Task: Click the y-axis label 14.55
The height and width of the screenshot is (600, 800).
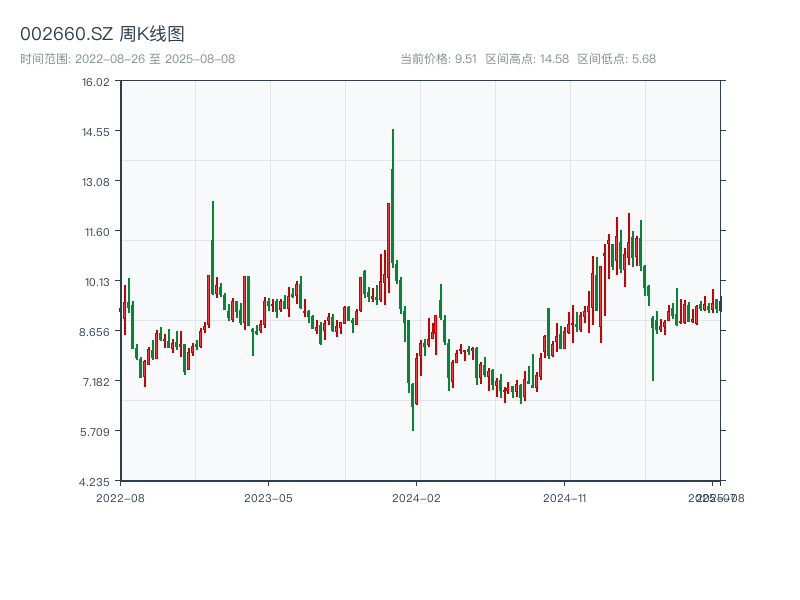Action: (x=96, y=132)
